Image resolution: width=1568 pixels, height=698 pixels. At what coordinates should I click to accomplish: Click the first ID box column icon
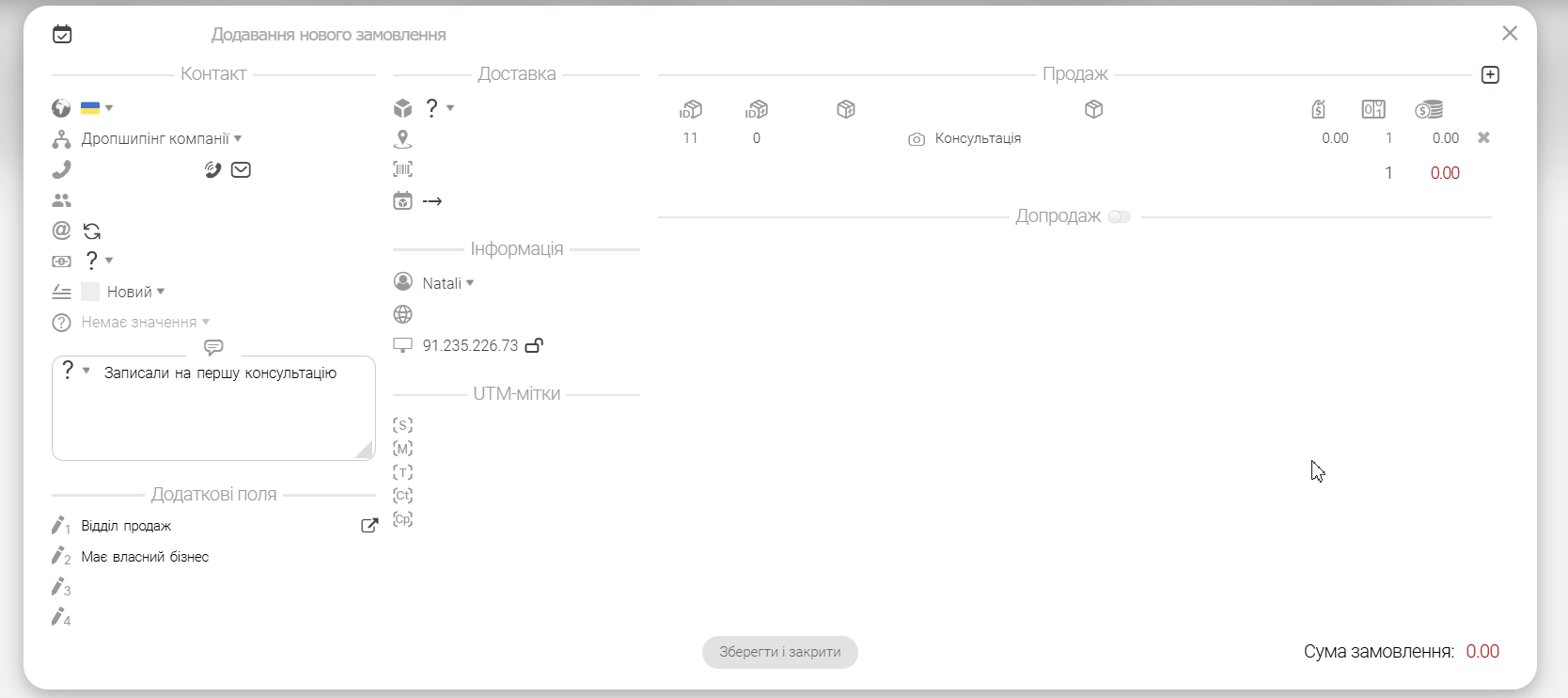690,110
